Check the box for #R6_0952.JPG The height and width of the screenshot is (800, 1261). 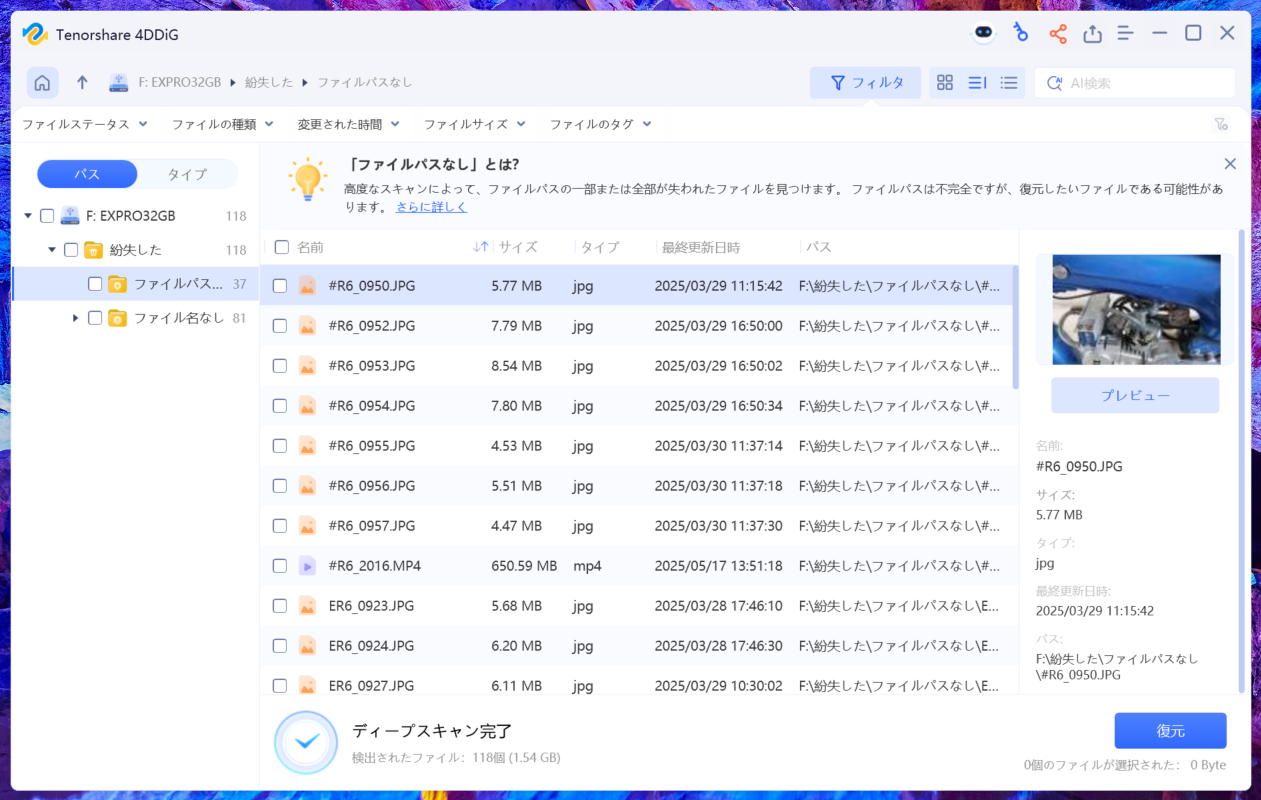pyautogui.click(x=280, y=326)
